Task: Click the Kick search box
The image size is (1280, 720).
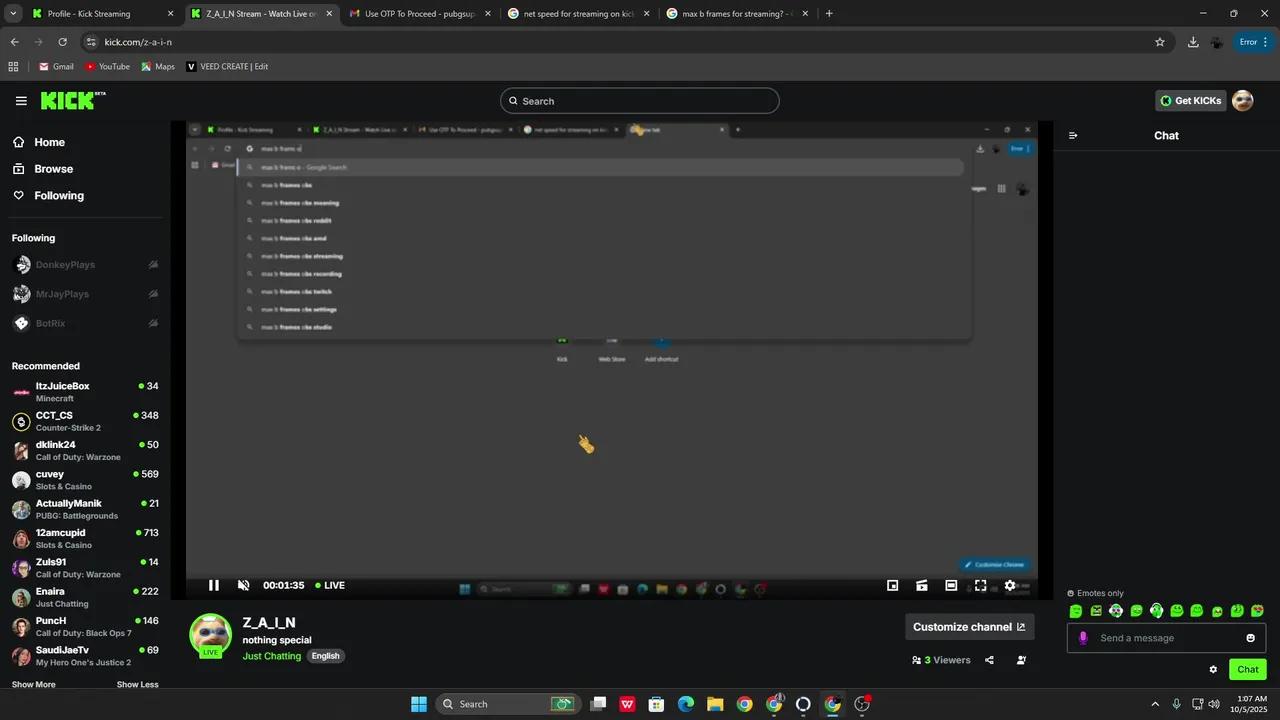Action: click(x=640, y=101)
